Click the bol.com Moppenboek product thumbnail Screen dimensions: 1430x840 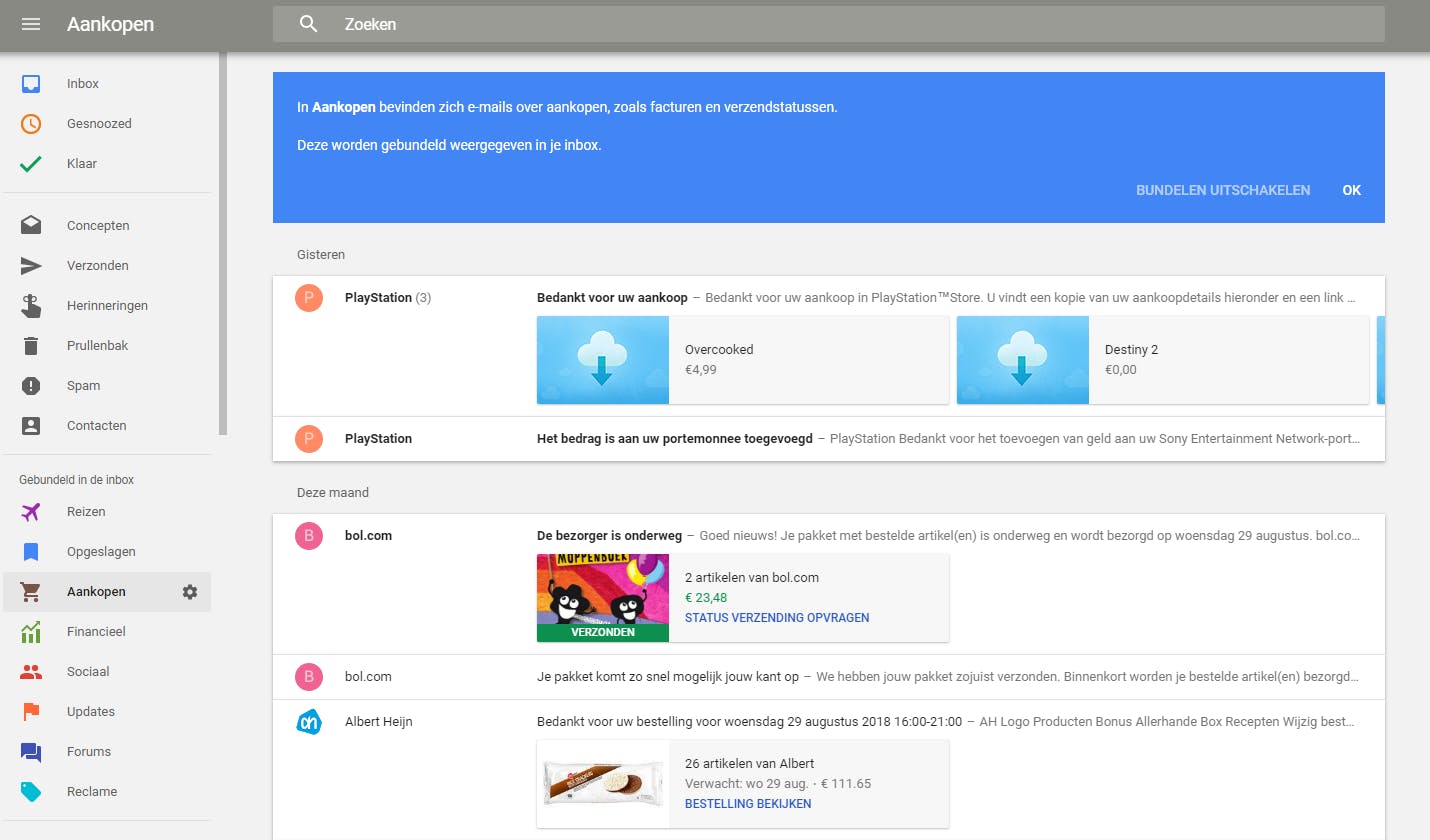pyautogui.click(x=603, y=598)
